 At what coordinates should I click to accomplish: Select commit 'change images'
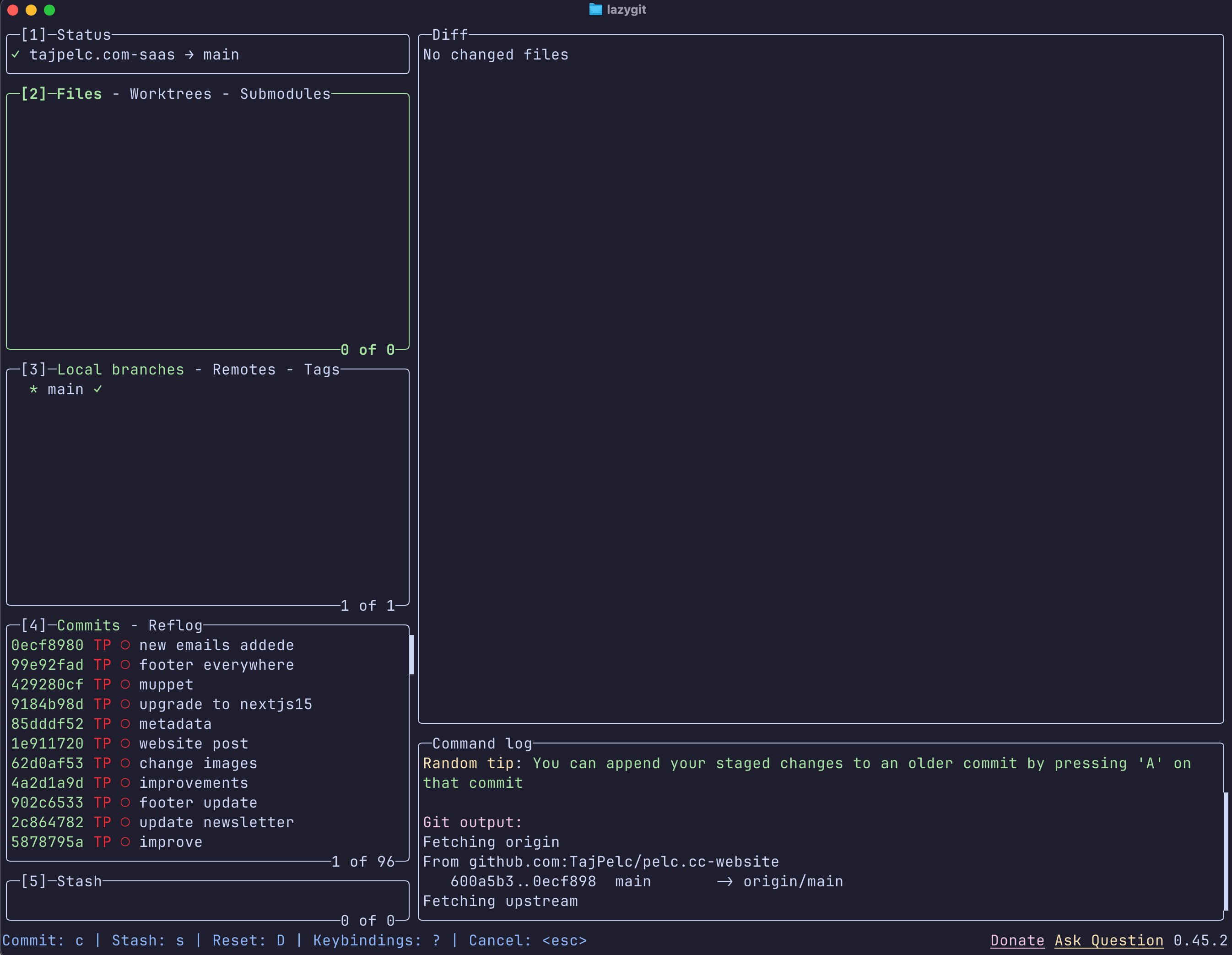[207, 763]
